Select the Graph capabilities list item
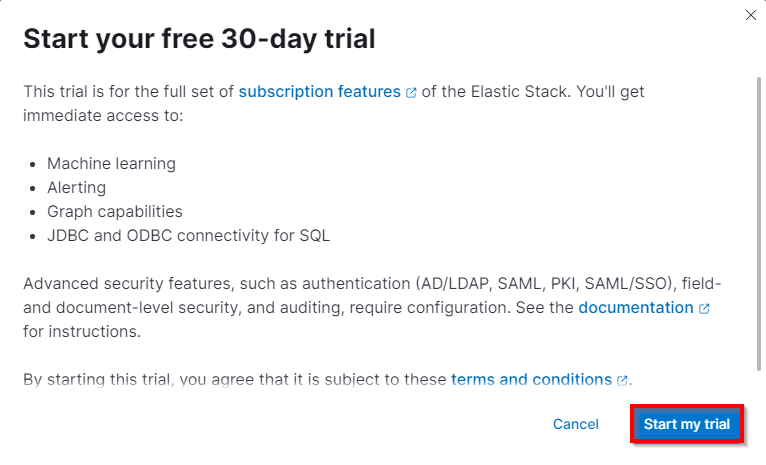The width and height of the screenshot is (766, 465). tap(115, 211)
